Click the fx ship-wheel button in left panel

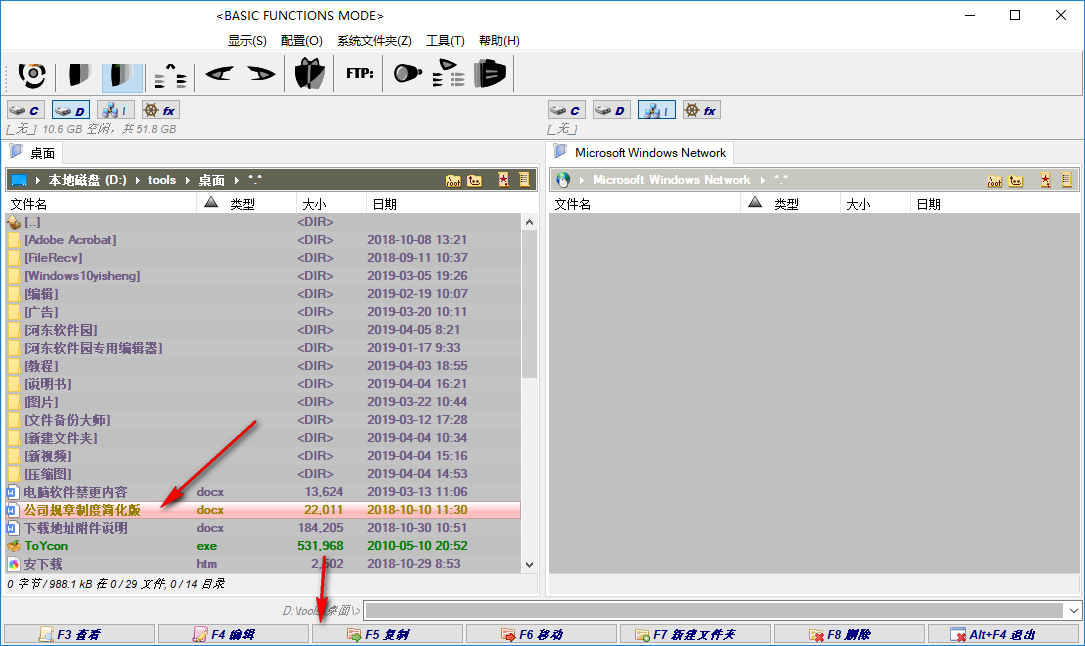point(161,110)
